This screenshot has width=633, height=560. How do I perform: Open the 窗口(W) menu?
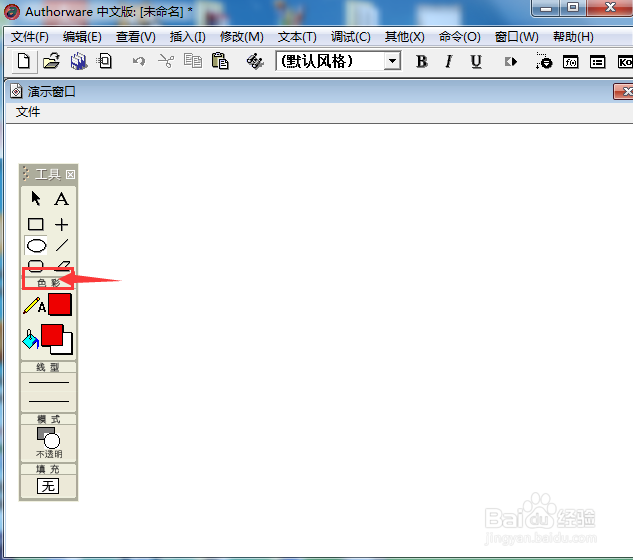point(516,37)
